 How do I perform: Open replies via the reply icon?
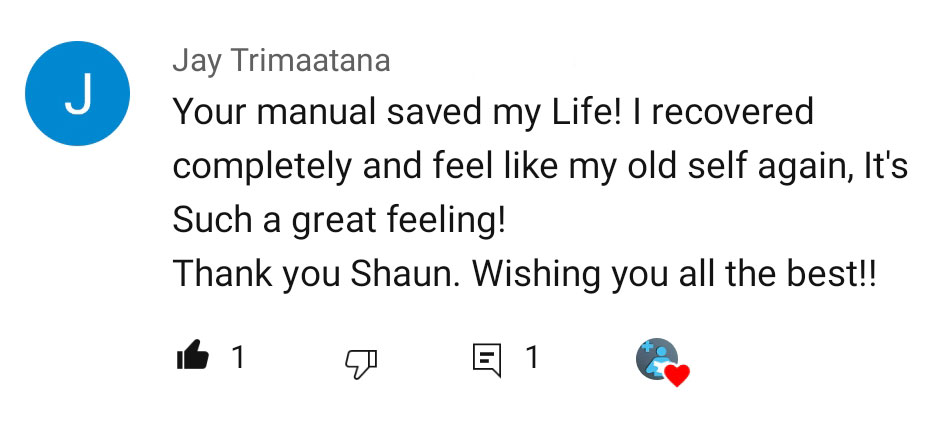point(487,360)
